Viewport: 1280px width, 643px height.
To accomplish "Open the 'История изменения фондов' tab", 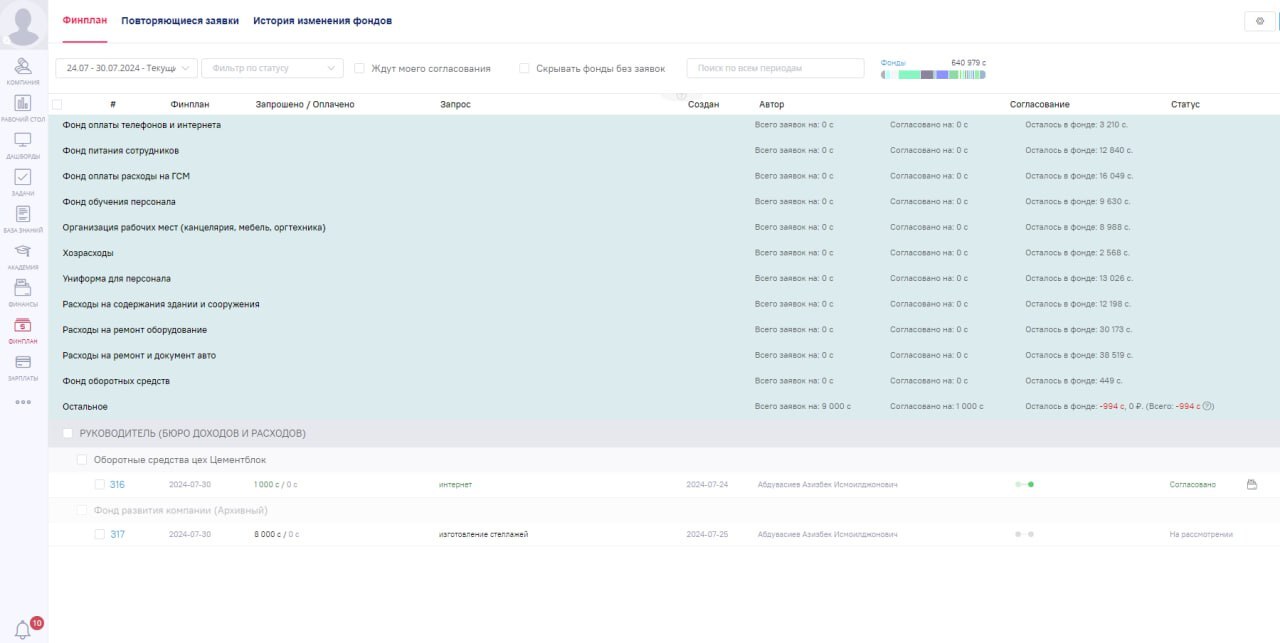I will [x=322, y=21].
